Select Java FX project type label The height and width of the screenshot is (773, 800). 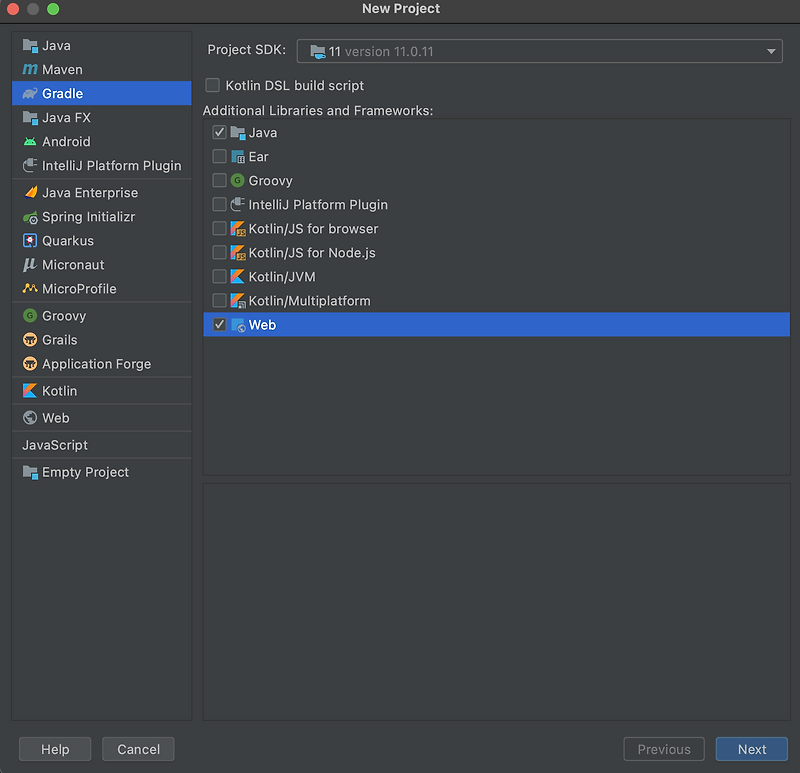[x=66, y=117]
